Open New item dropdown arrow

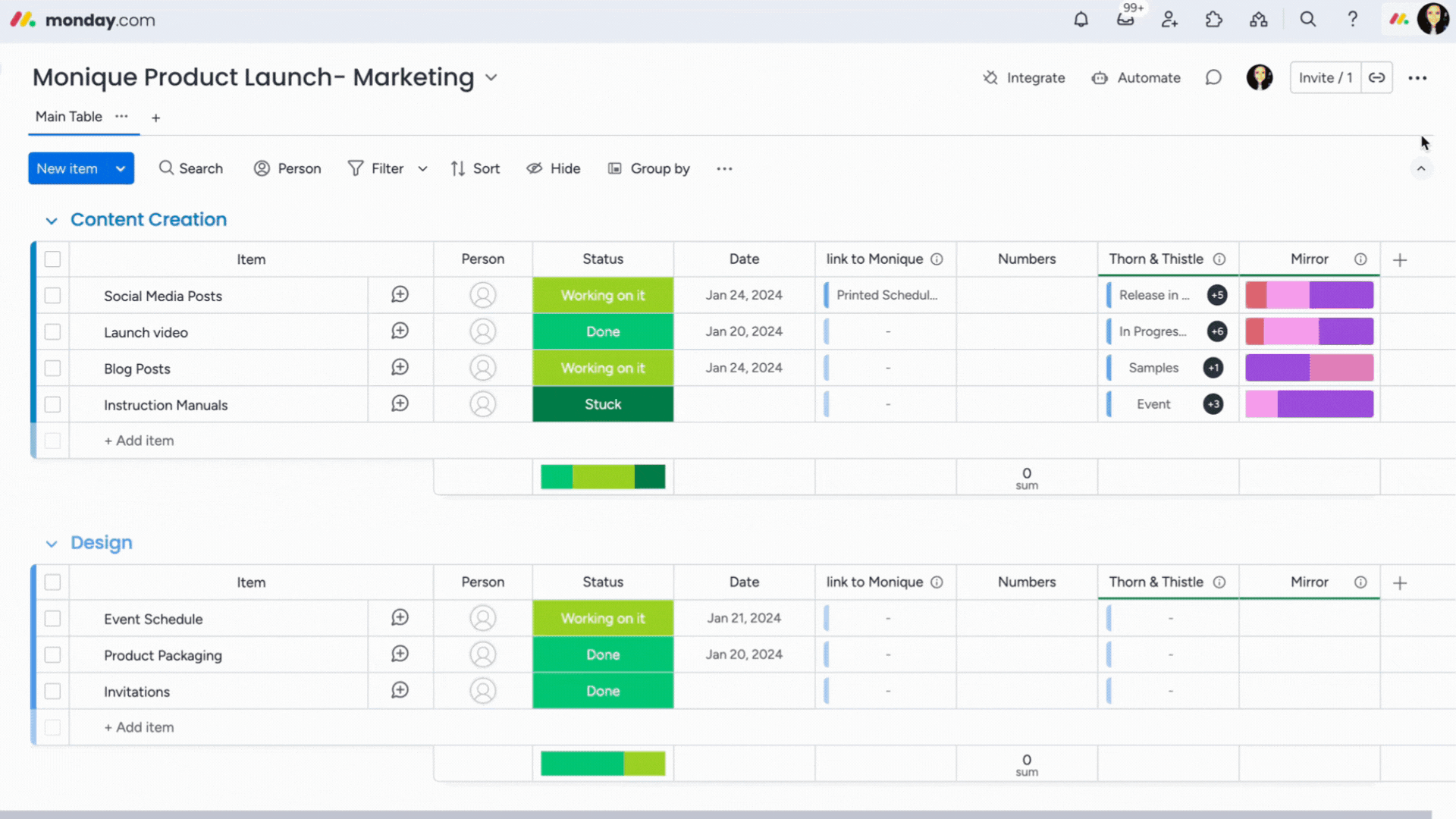tap(121, 168)
